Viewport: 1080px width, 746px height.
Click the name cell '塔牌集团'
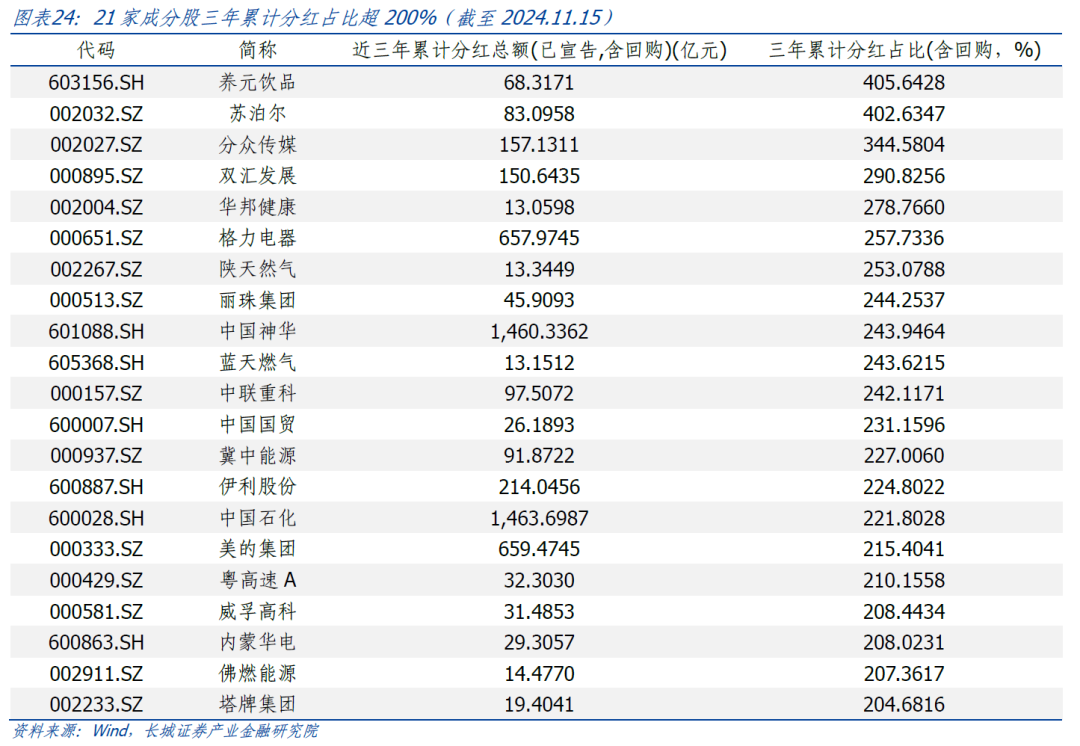pyautogui.click(x=258, y=705)
